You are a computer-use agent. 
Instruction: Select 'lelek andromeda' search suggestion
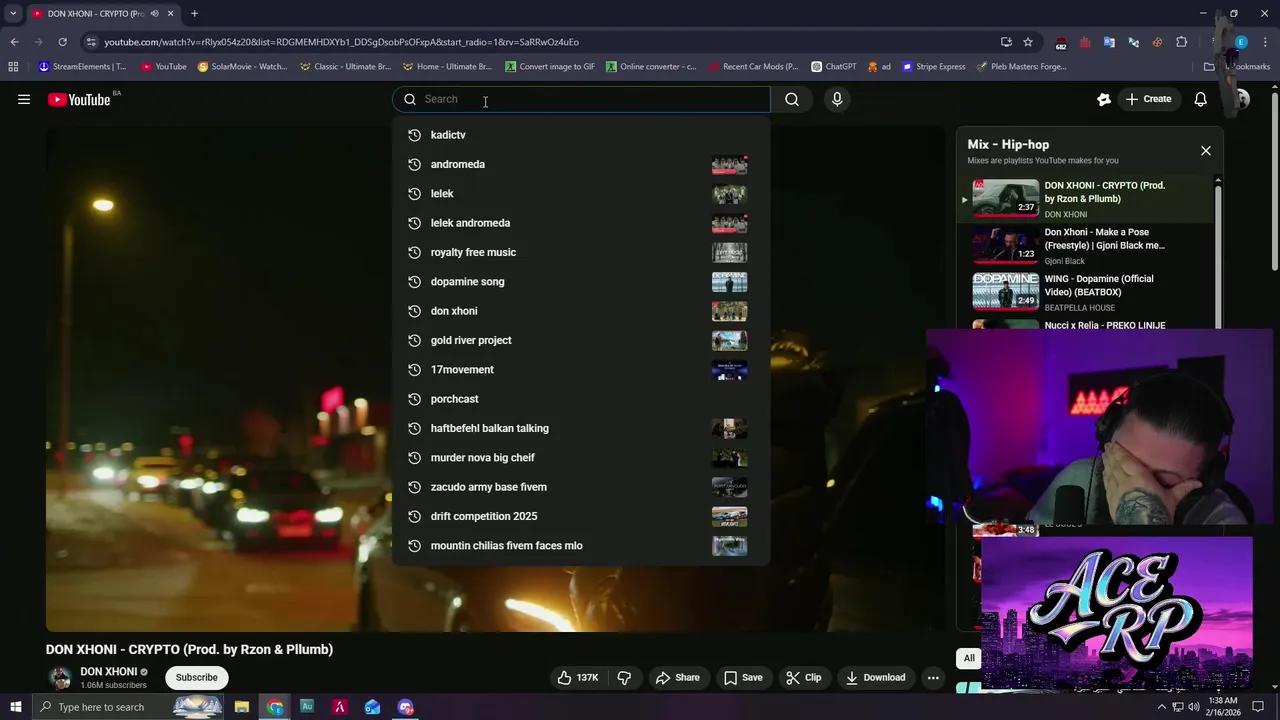click(x=581, y=223)
